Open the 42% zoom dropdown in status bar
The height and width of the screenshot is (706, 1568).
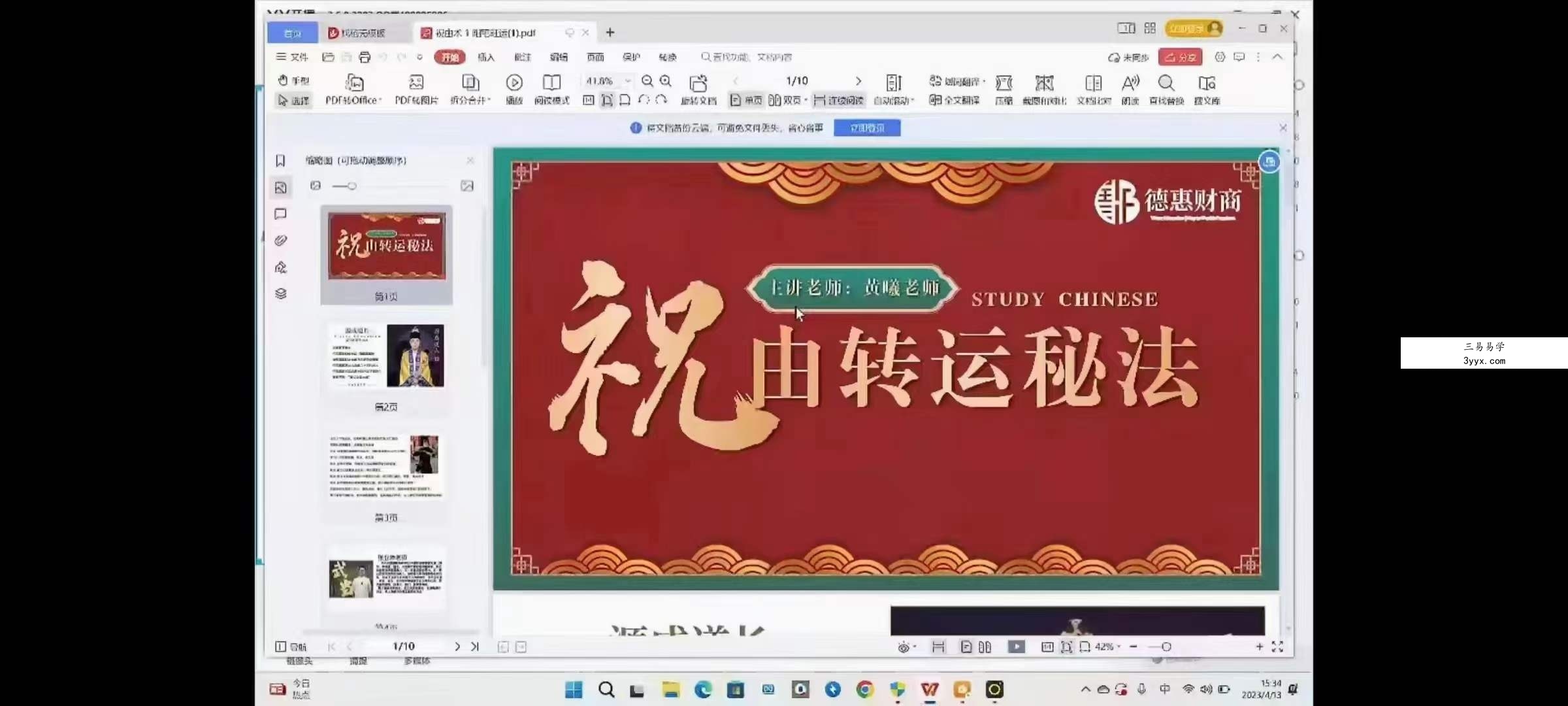(x=1108, y=646)
